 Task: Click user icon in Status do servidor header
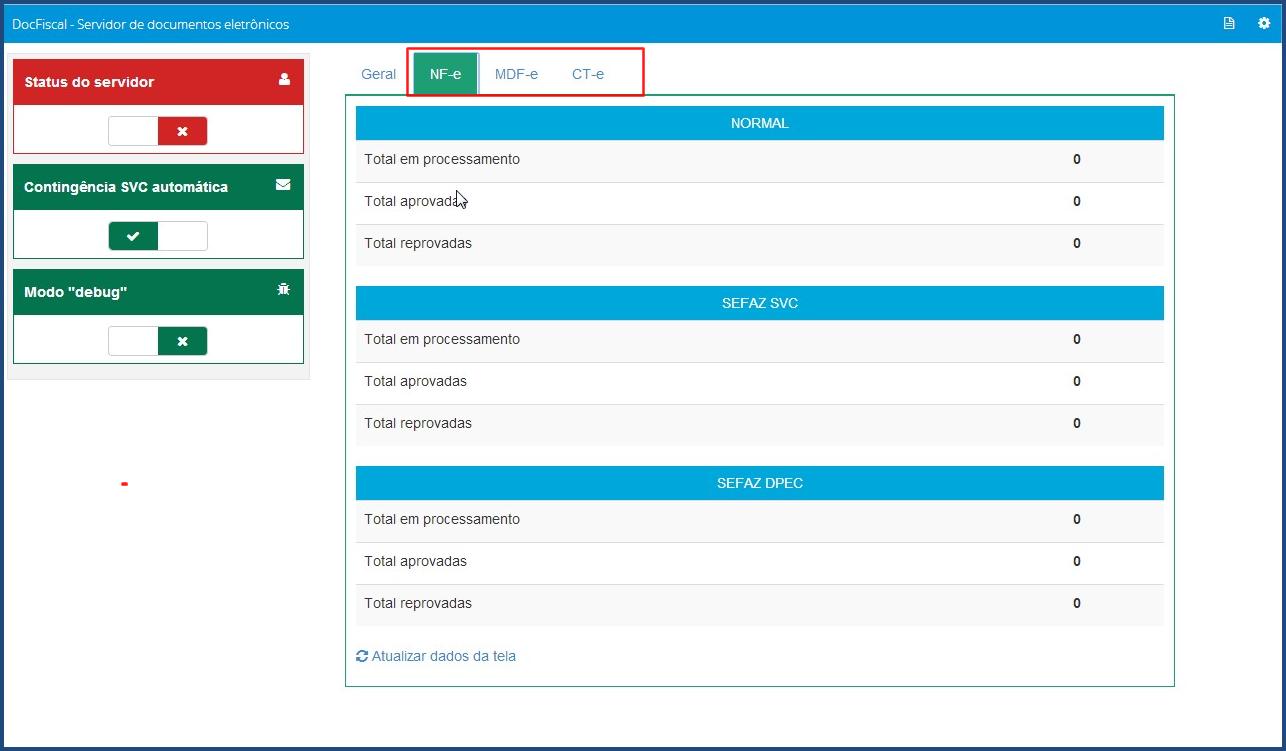tap(284, 79)
